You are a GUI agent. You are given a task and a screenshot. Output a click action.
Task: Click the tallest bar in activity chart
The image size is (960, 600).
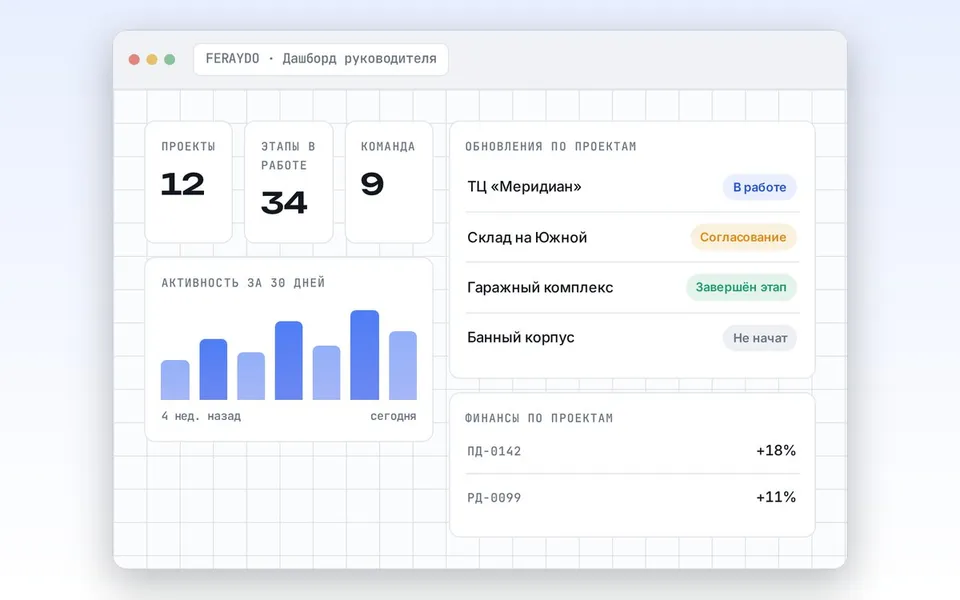click(x=364, y=355)
